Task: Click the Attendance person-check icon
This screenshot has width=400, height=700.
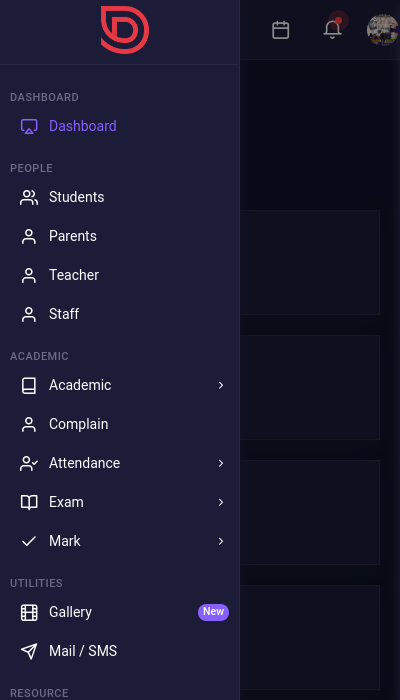Action: [x=29, y=463]
